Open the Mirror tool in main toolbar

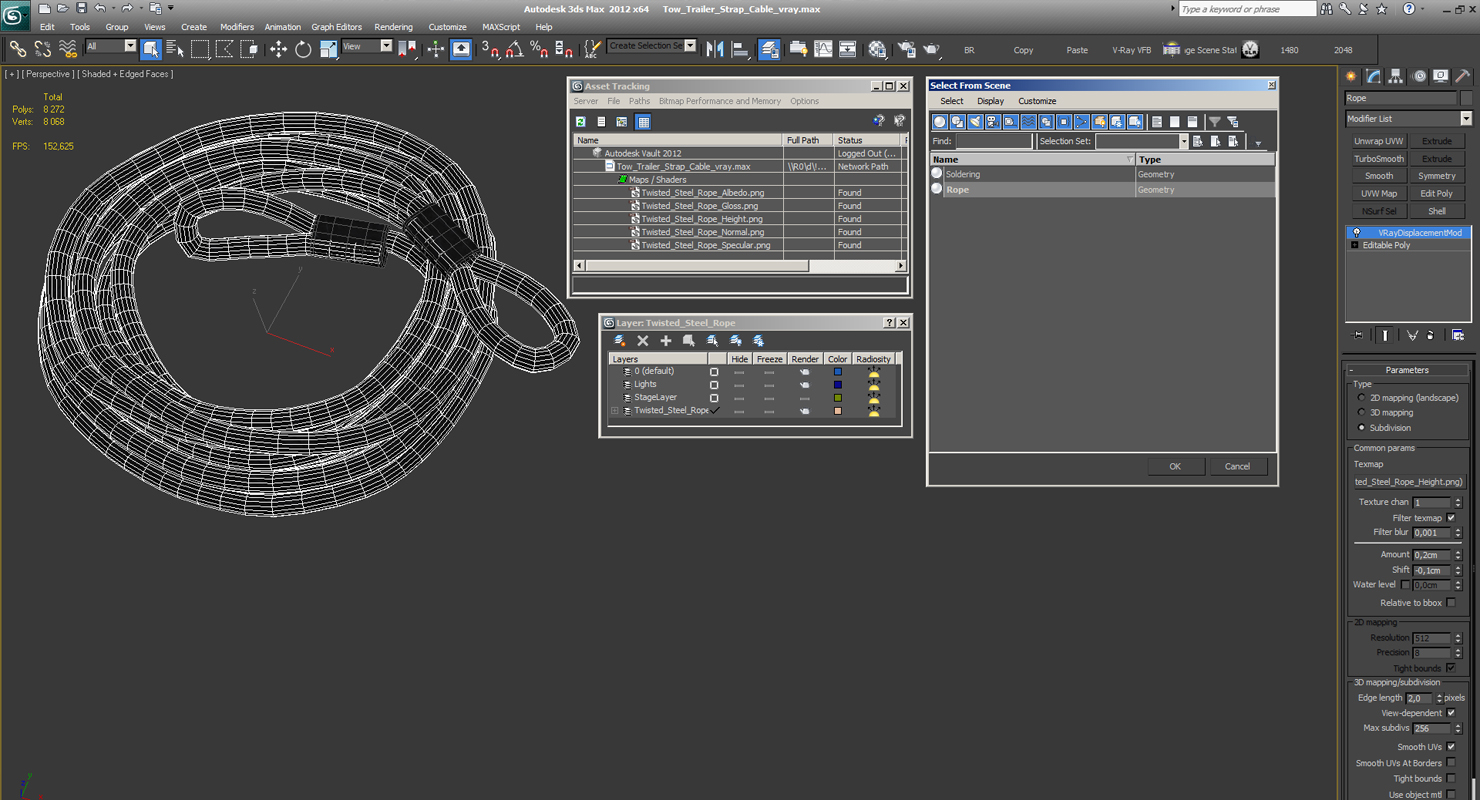715,49
